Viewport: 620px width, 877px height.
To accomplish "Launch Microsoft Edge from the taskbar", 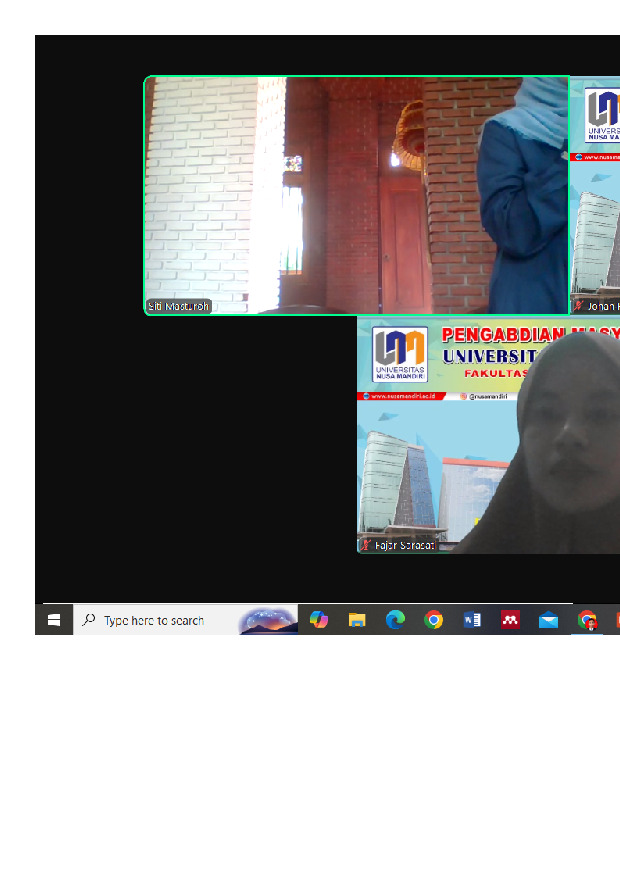I will coord(395,620).
